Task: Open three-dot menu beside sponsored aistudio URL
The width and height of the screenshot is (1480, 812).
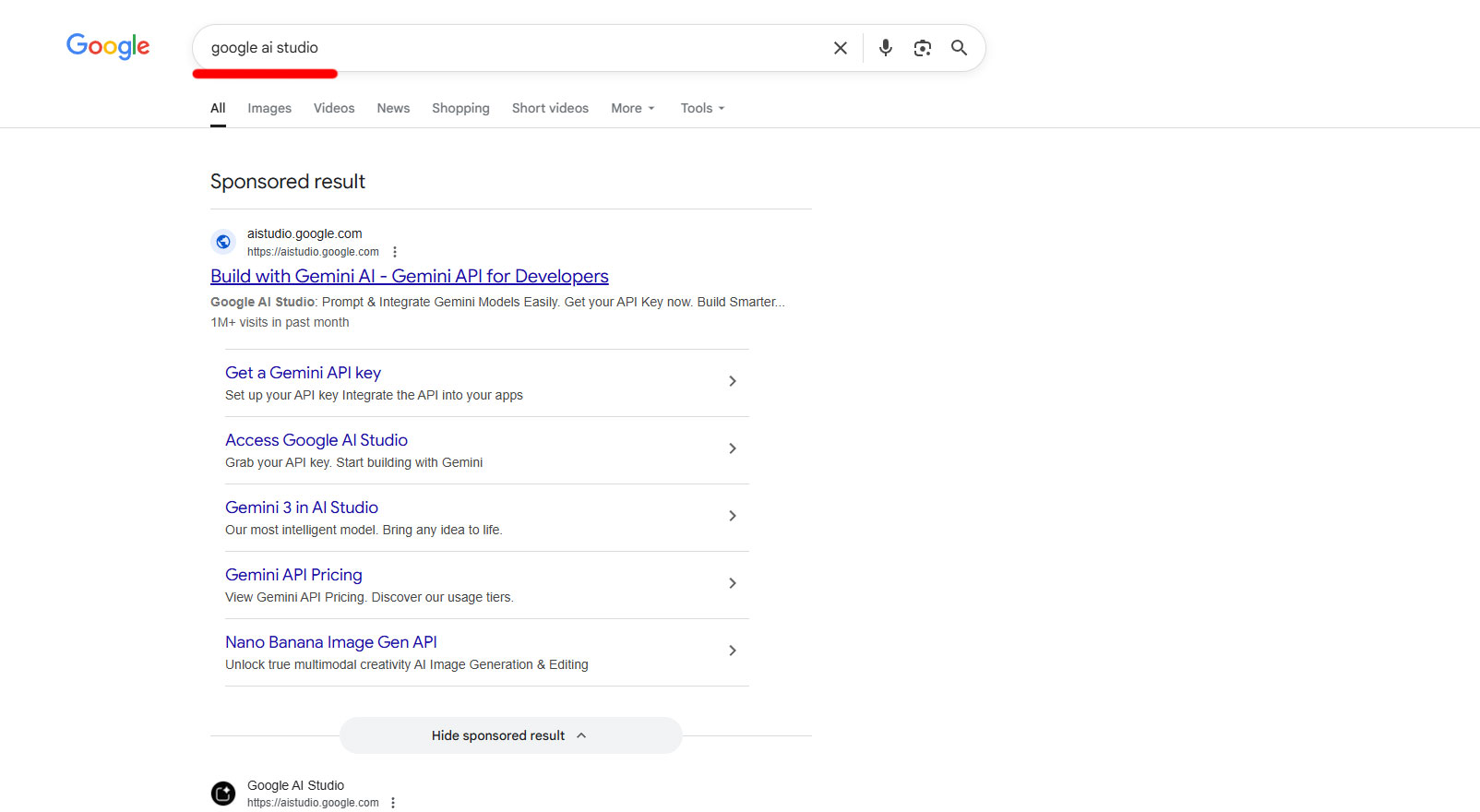Action: click(x=395, y=252)
